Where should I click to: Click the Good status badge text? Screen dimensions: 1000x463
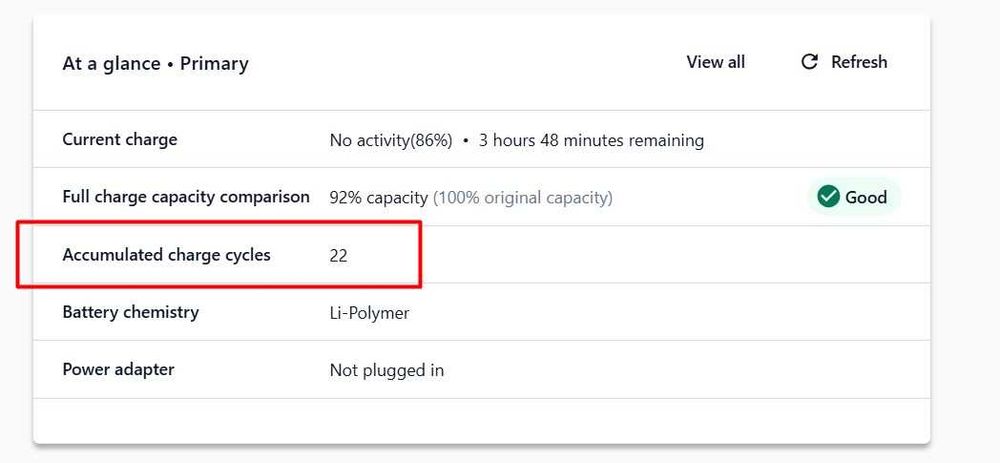866,198
